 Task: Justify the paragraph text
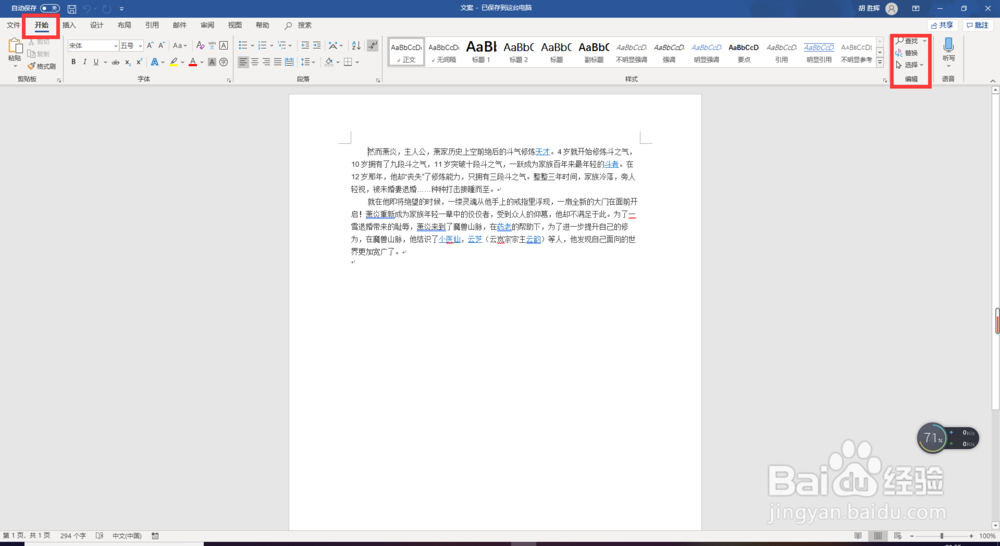coord(278,62)
